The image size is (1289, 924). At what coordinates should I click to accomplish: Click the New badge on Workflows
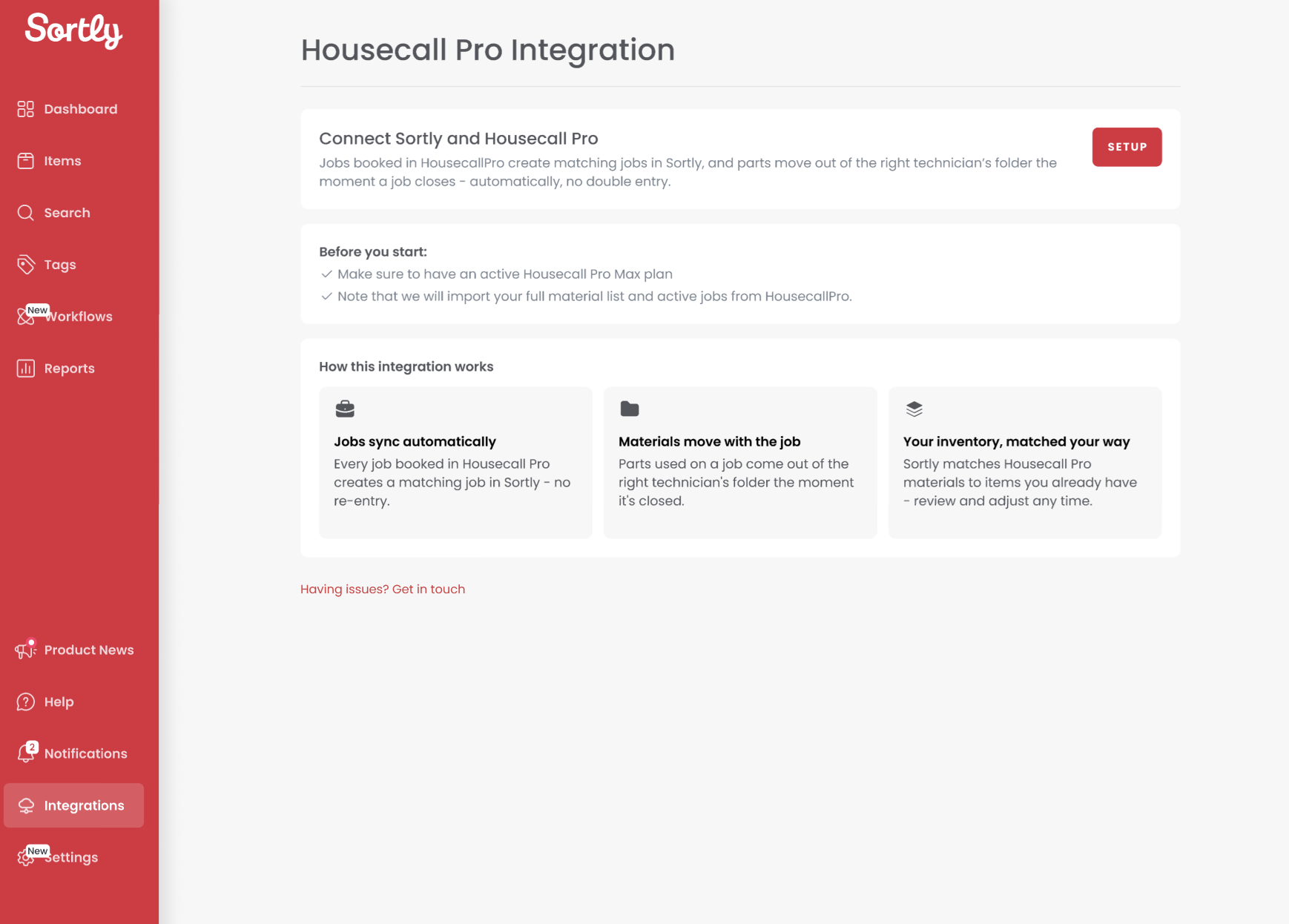pyautogui.click(x=38, y=310)
